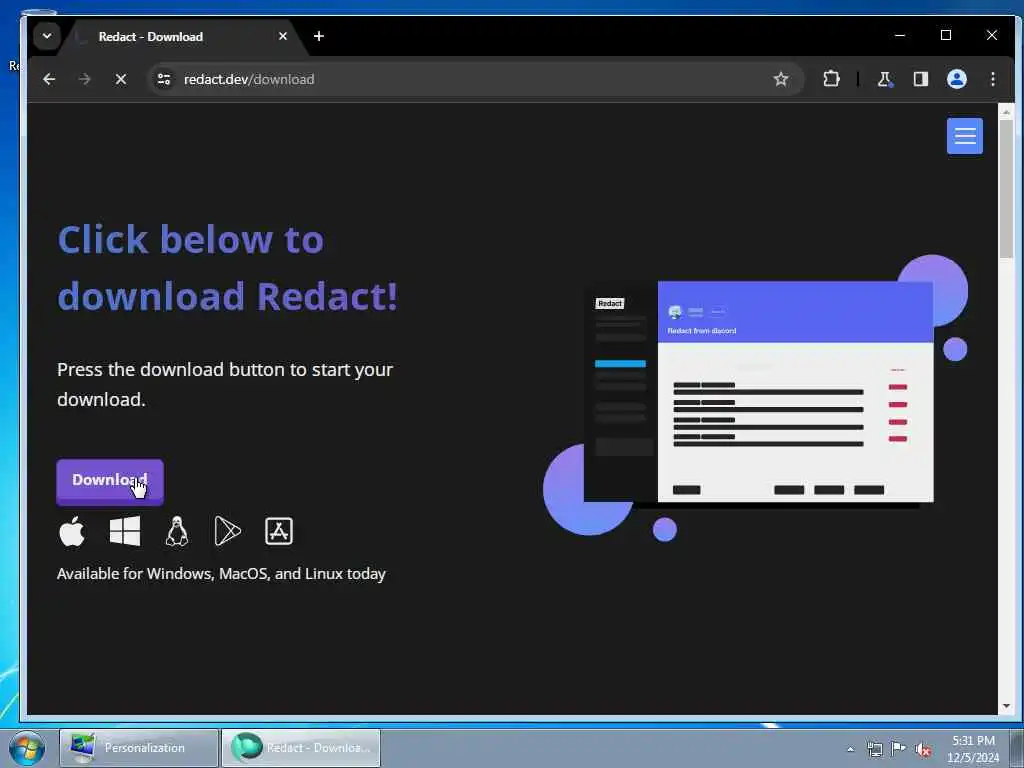Click the muted volume tray icon
The height and width of the screenshot is (768, 1024).
[x=922, y=749]
